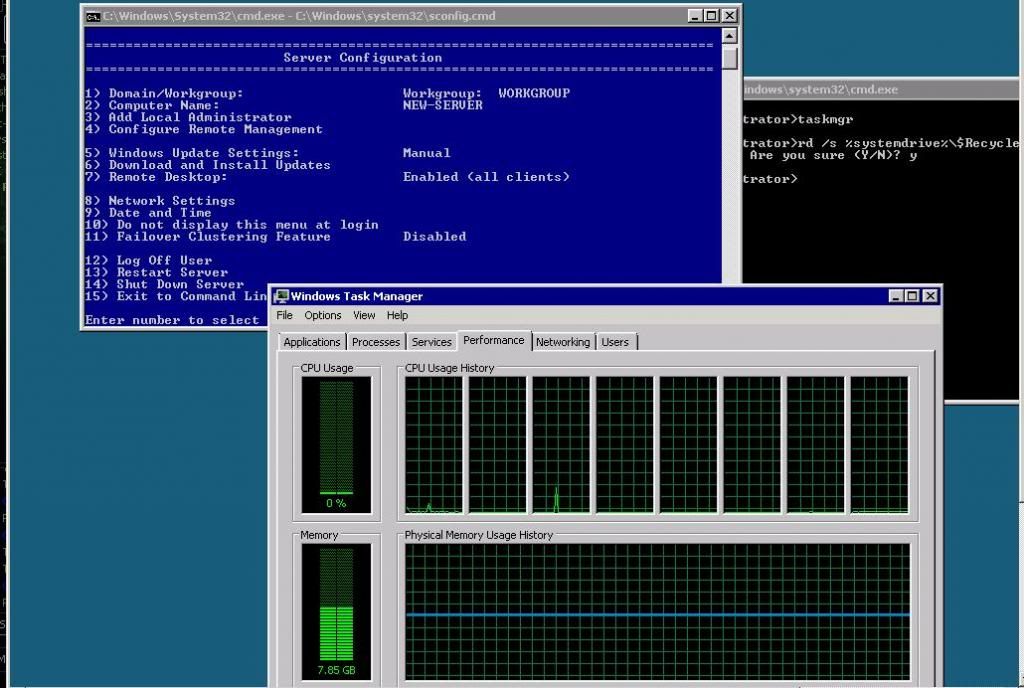
Task: Click the 'Server Configuration' heading
Action: click(x=362, y=58)
